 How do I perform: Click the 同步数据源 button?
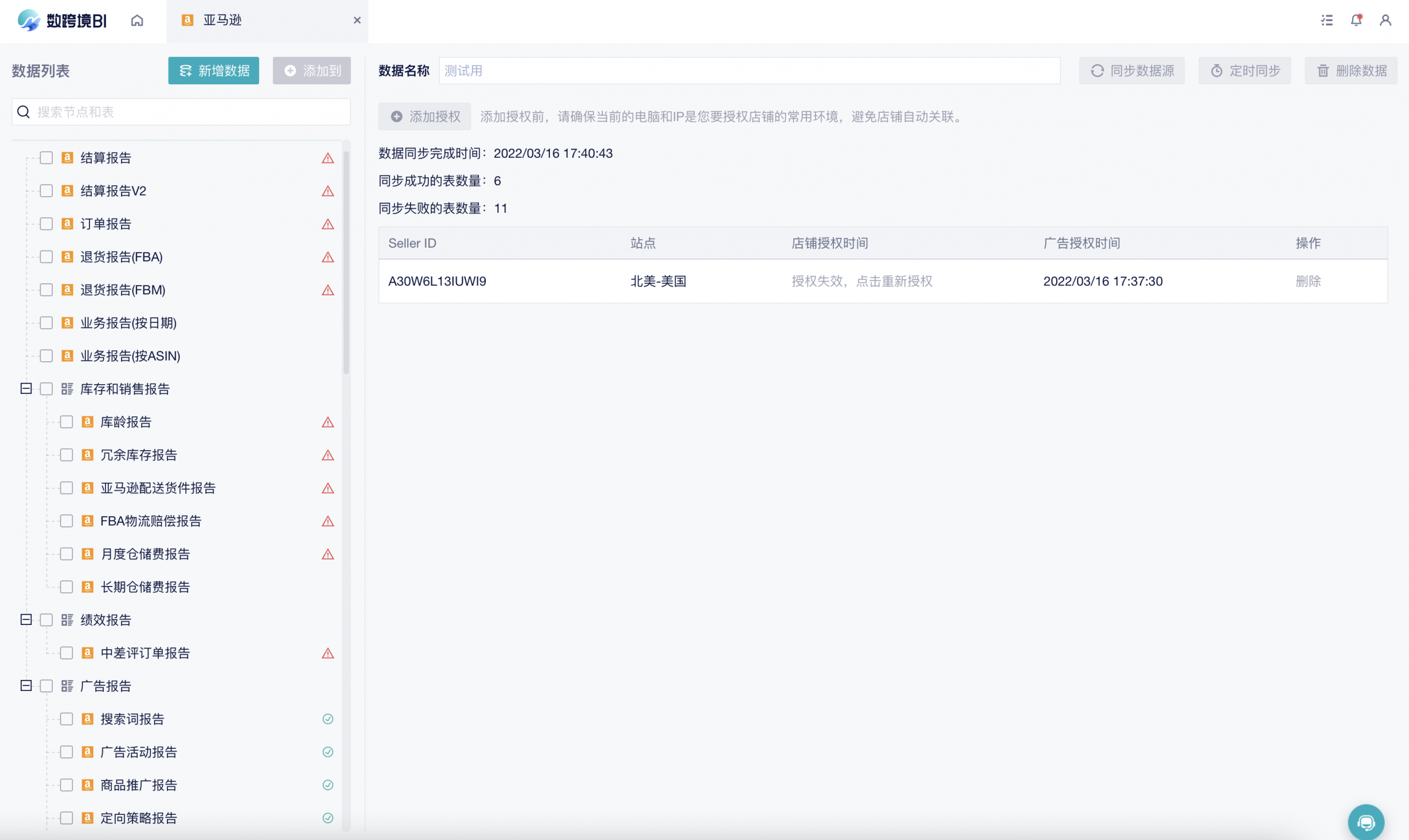tap(1131, 71)
